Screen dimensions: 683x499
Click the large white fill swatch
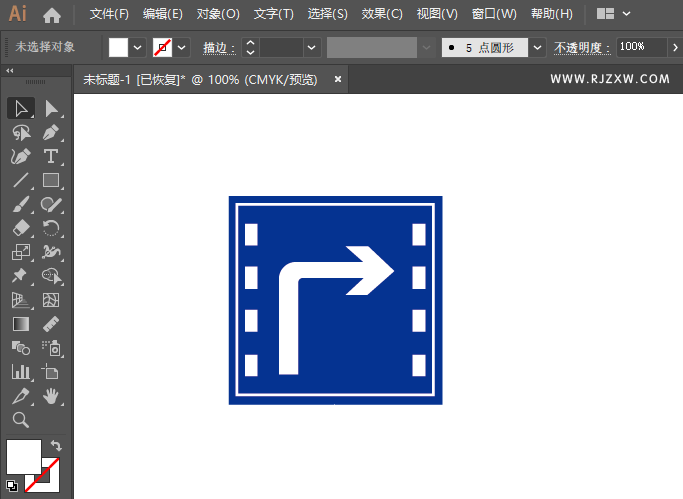(23, 457)
